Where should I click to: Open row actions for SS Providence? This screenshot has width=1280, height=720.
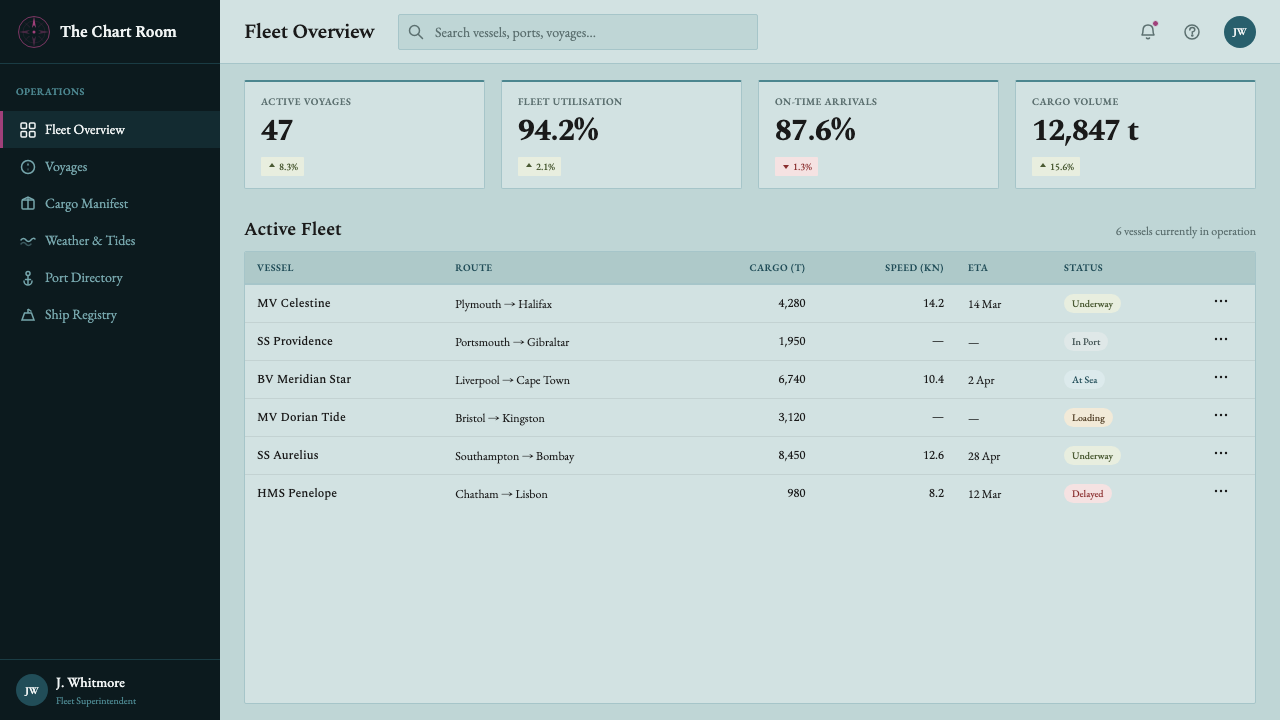click(x=1221, y=339)
